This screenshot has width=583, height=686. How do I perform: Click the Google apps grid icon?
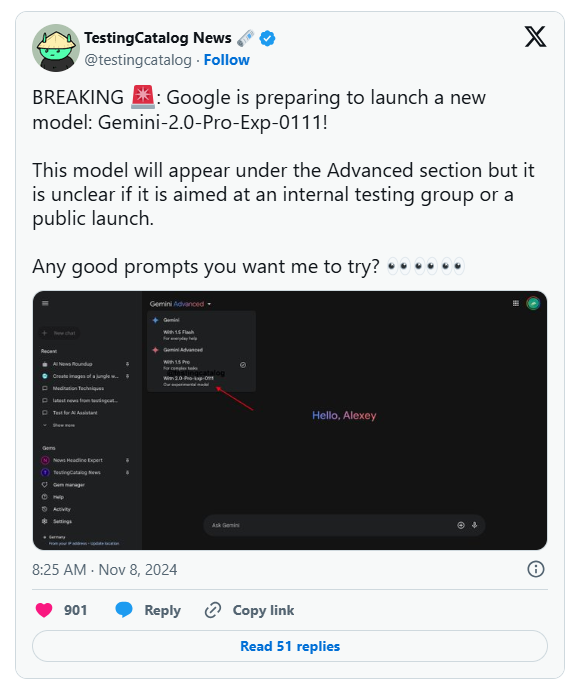[516, 303]
